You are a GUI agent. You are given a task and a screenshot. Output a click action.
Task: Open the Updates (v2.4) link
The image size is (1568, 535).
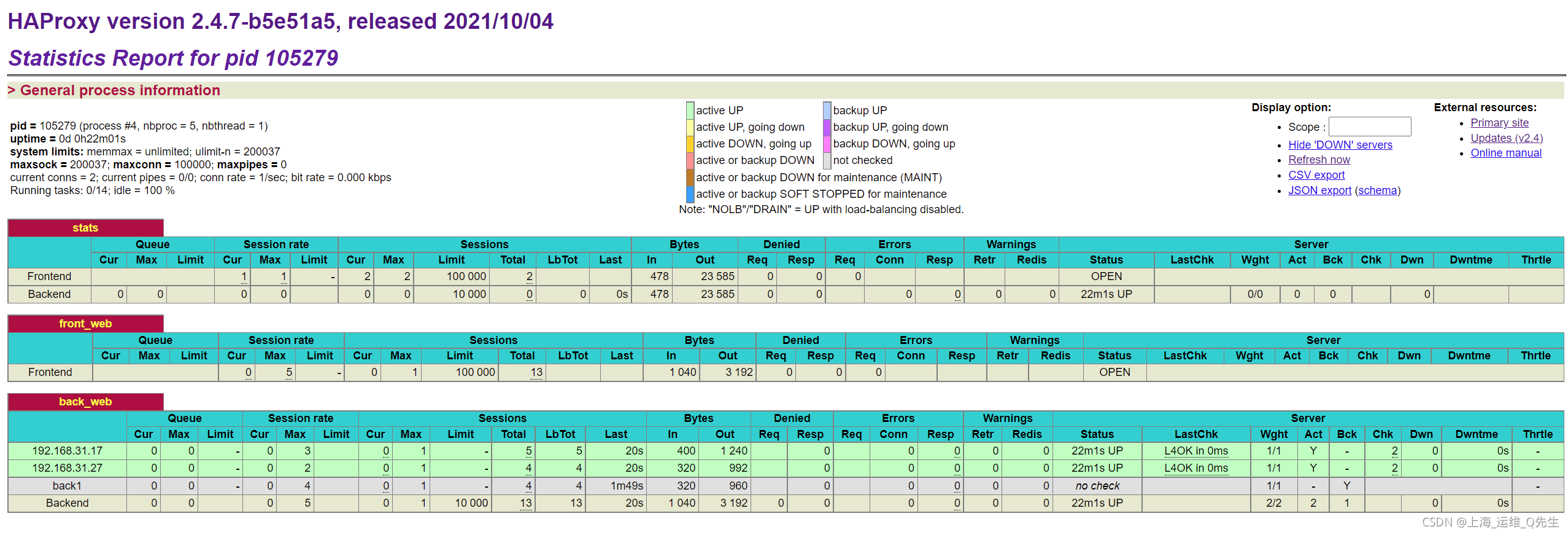(x=1506, y=138)
